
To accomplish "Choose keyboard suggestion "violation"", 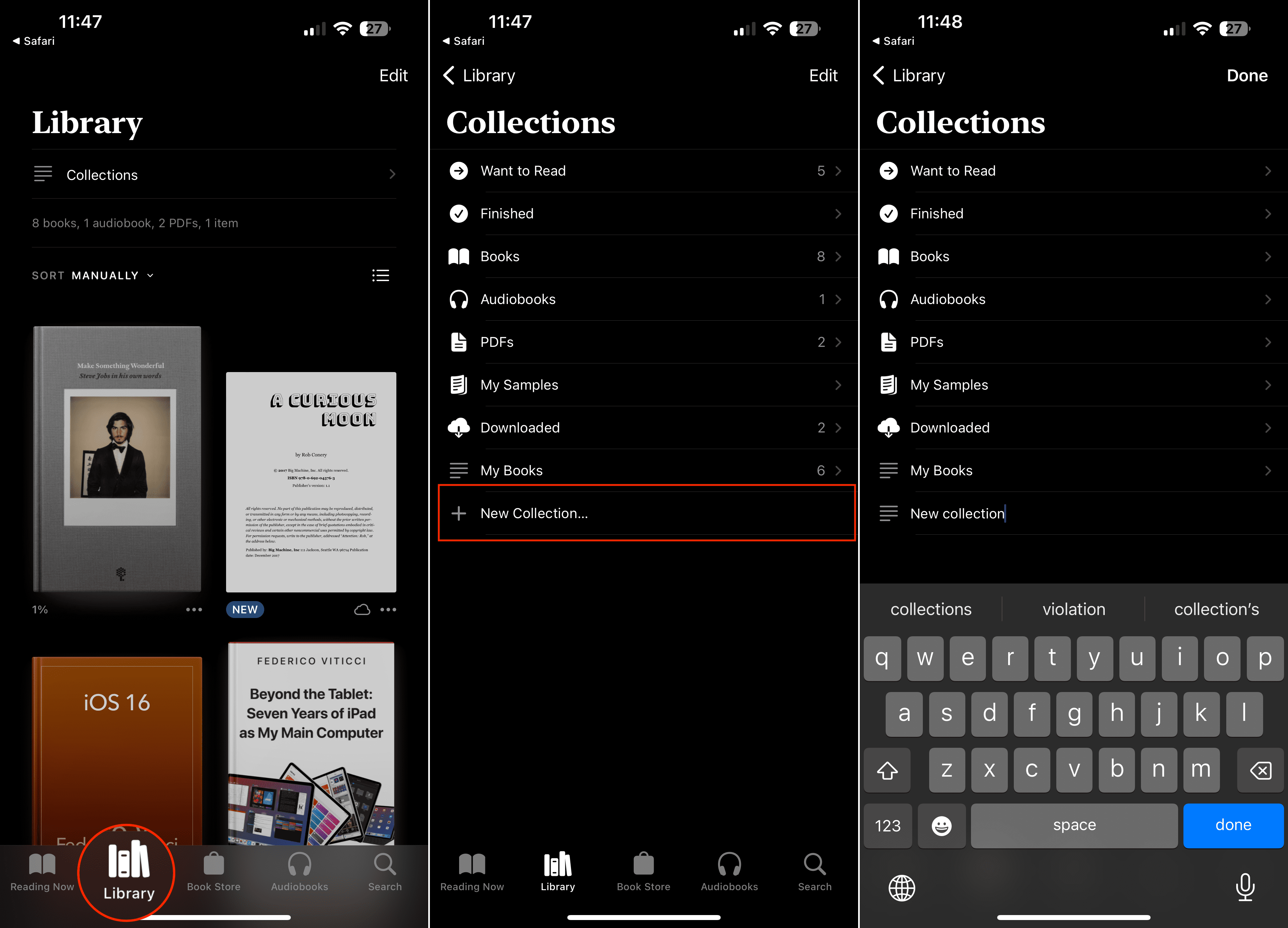I will [x=1074, y=609].
